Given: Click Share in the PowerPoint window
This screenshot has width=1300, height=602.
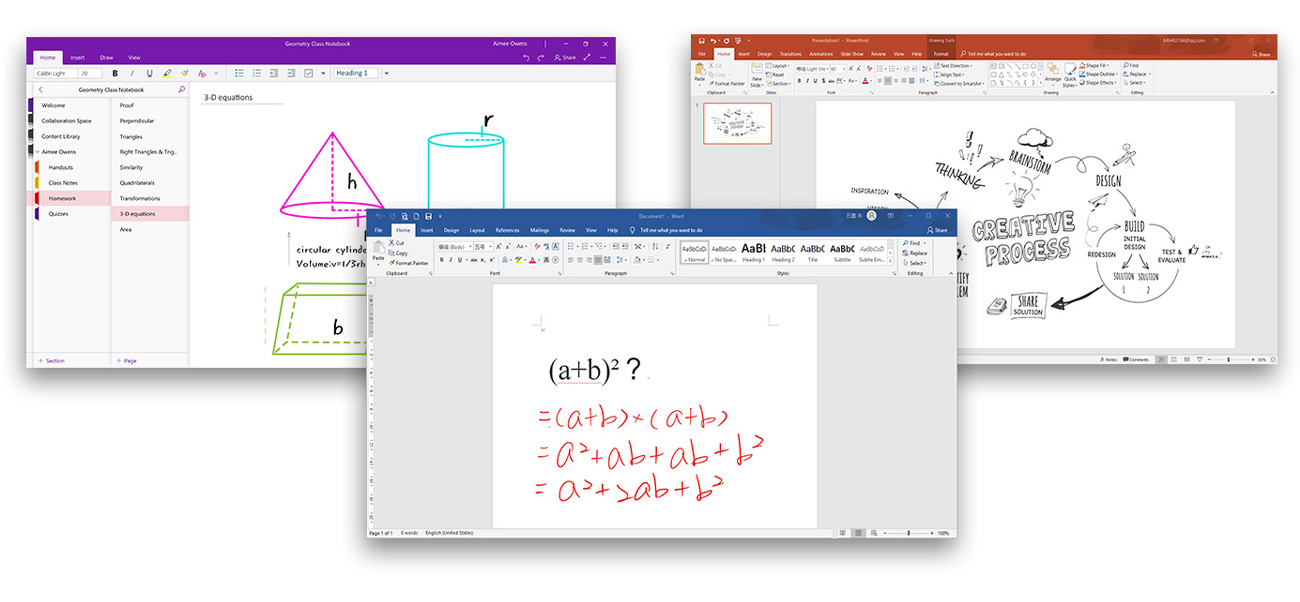Looking at the screenshot, I should [1260, 54].
